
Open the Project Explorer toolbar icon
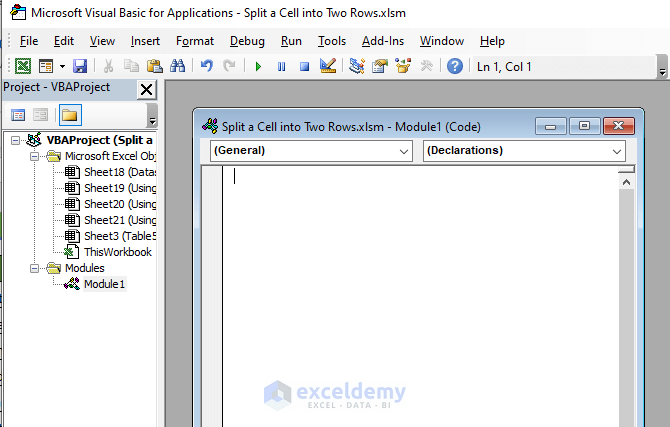(356, 66)
